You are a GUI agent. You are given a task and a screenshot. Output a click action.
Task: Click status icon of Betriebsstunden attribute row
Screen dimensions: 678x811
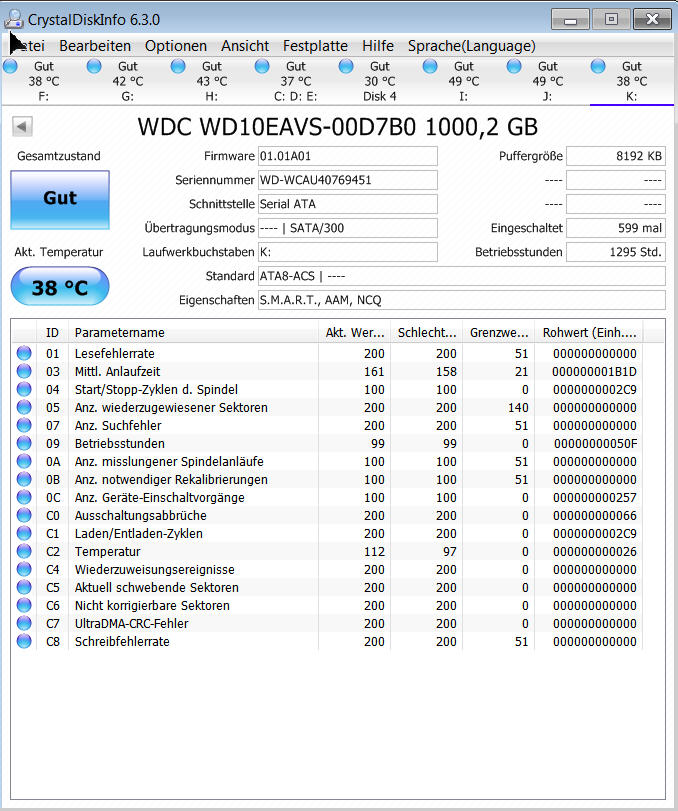pyautogui.click(x=24, y=443)
